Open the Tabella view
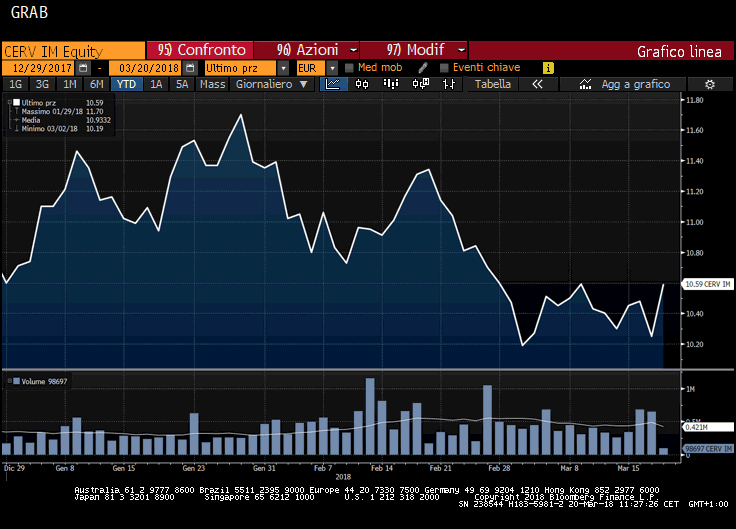 pyautogui.click(x=492, y=84)
